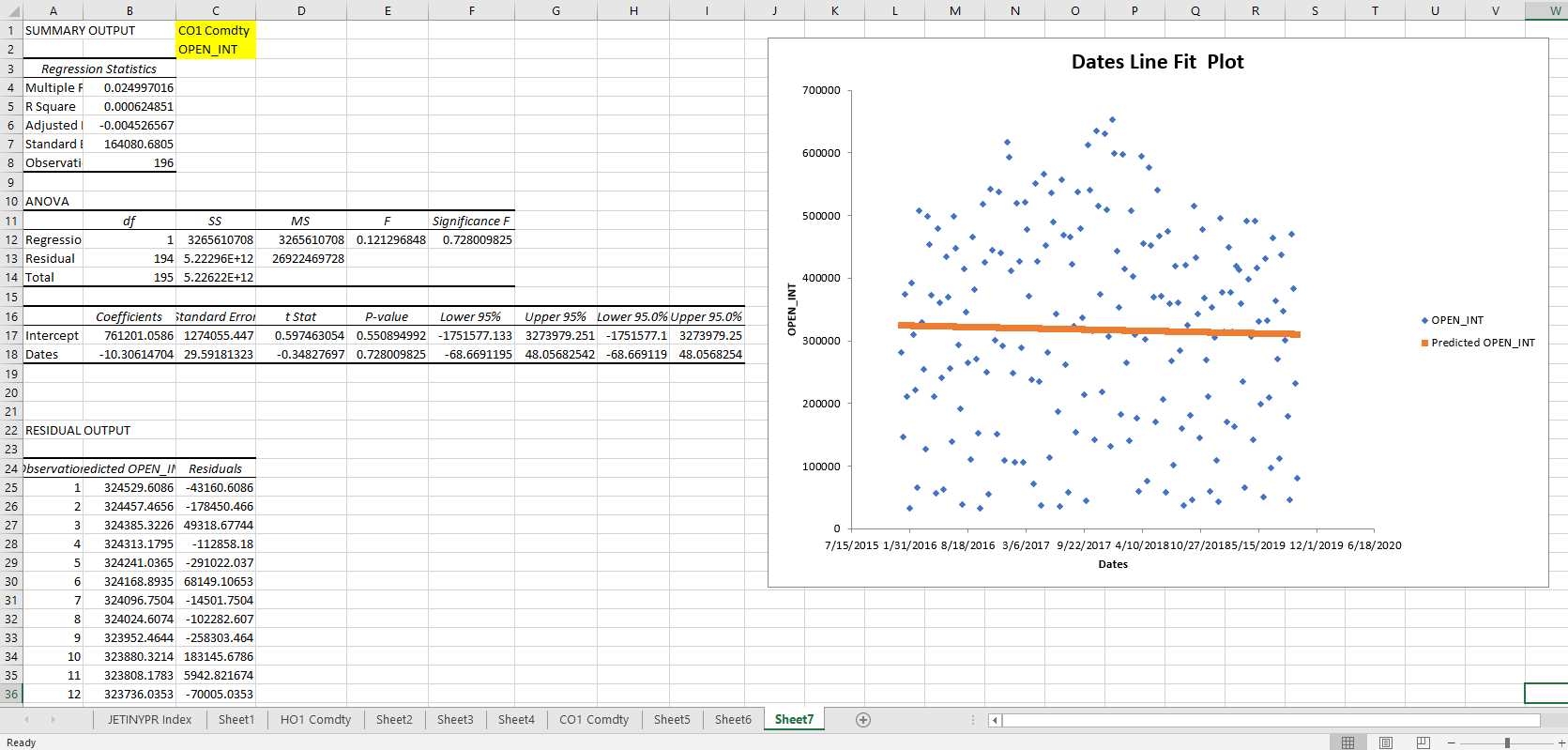Image resolution: width=1568 pixels, height=750 pixels.
Task: Click horizontal scrollbar left arrow
Action: tap(995, 720)
